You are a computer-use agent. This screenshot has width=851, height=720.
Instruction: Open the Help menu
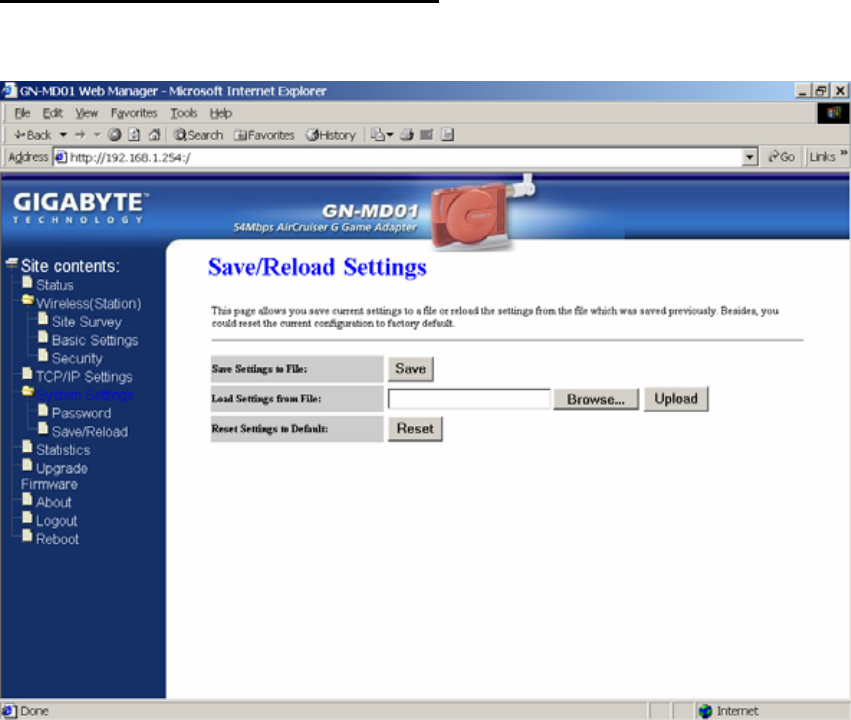(221, 113)
